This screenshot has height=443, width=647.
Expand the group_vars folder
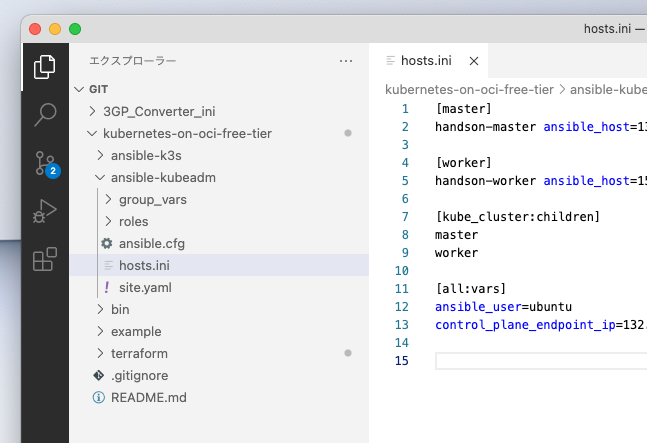coord(109,199)
